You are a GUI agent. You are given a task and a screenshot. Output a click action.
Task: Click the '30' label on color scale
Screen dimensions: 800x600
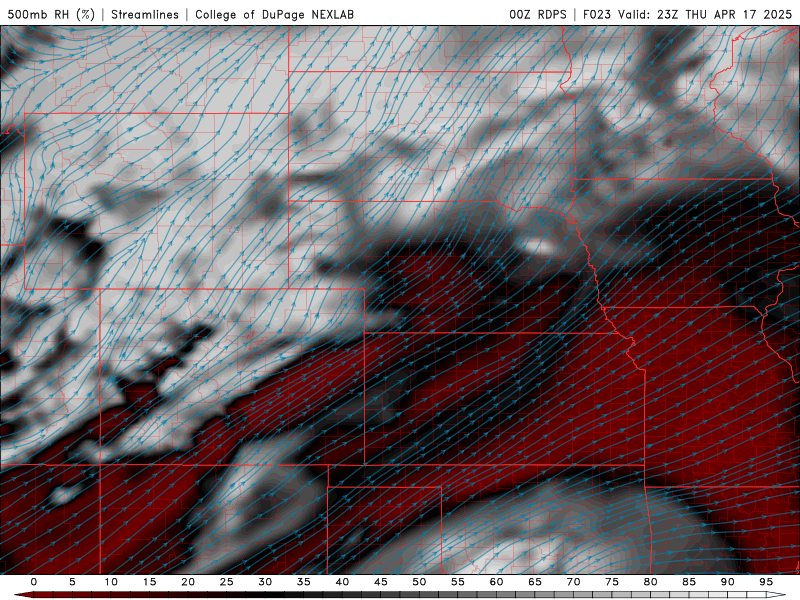265,582
